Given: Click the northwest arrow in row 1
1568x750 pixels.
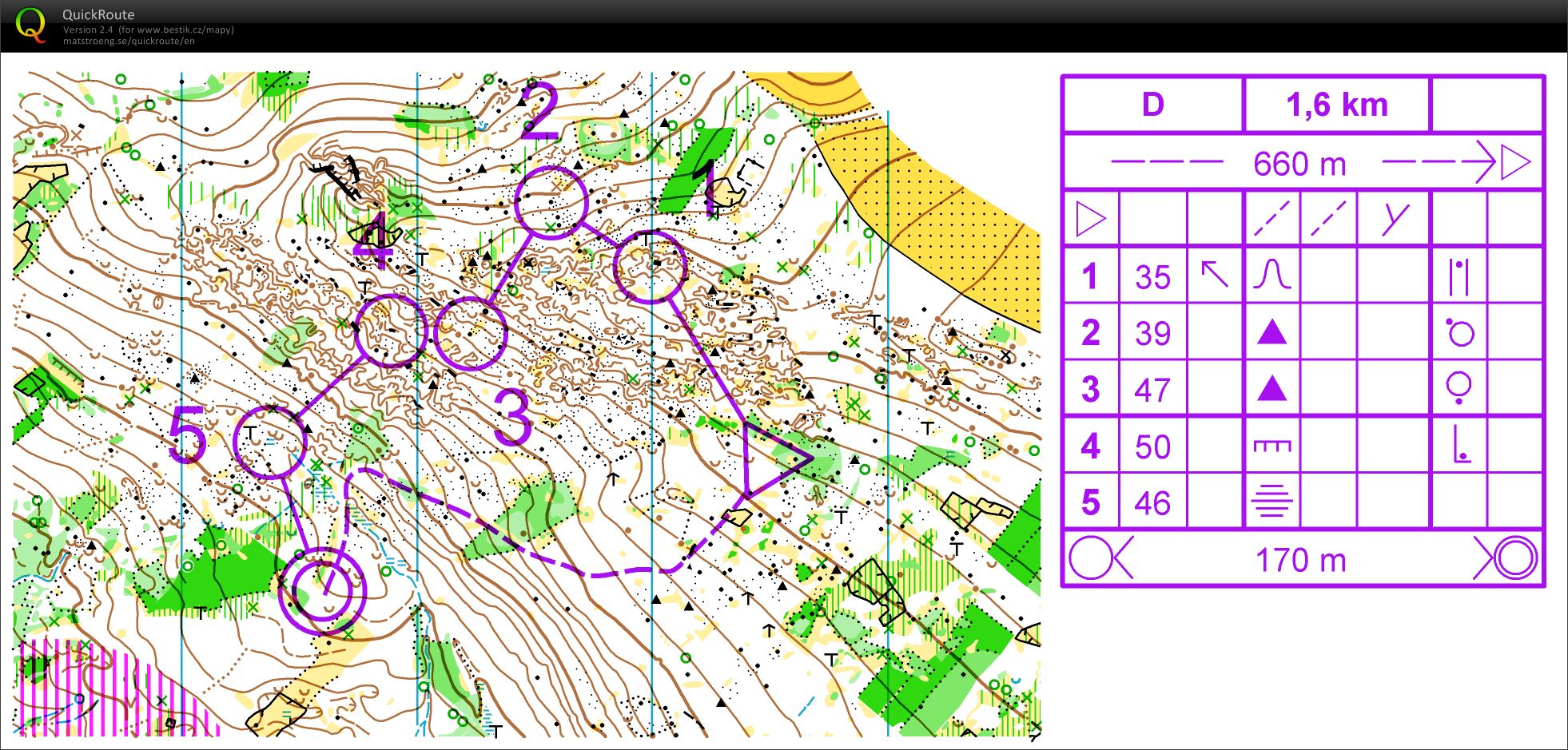Looking at the screenshot, I should point(1215,276).
